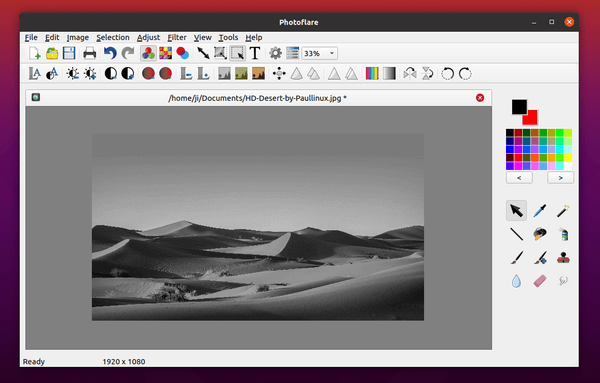Click the grey Redo arrow icon
The image size is (600, 383).
coord(128,53)
